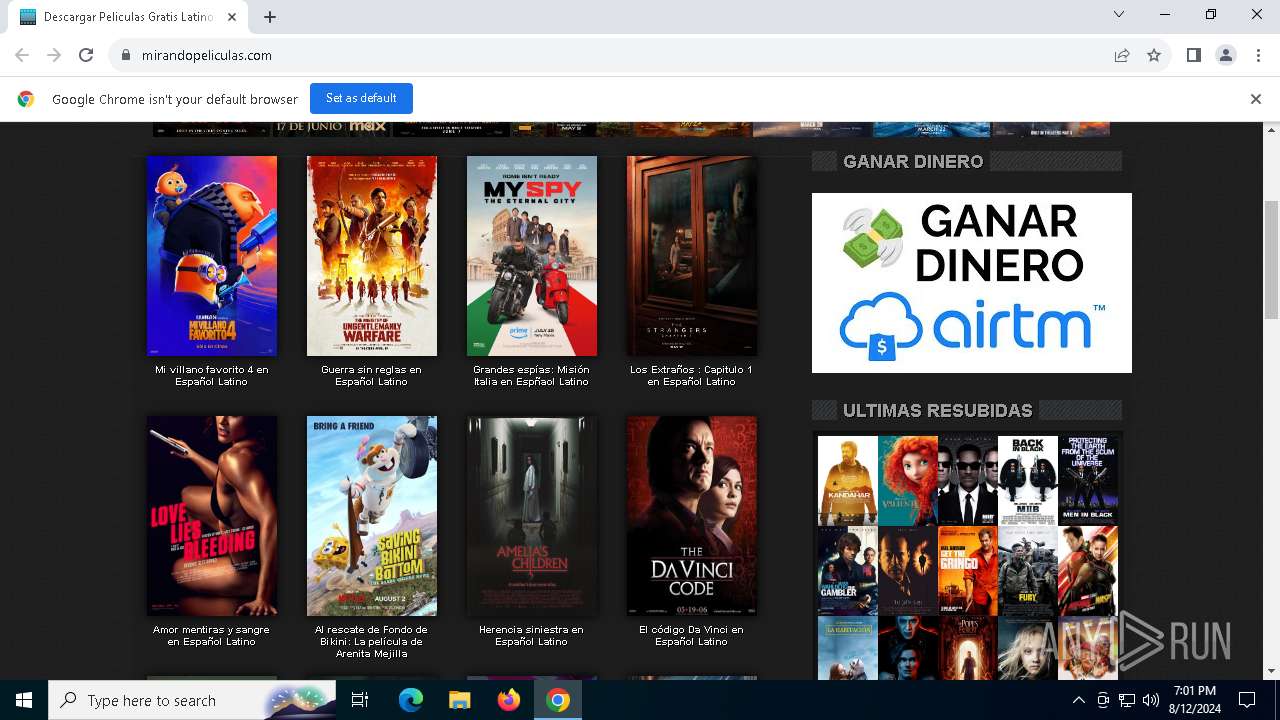
Task: Launch Microsoft Edge from the taskbar
Action: [411, 700]
